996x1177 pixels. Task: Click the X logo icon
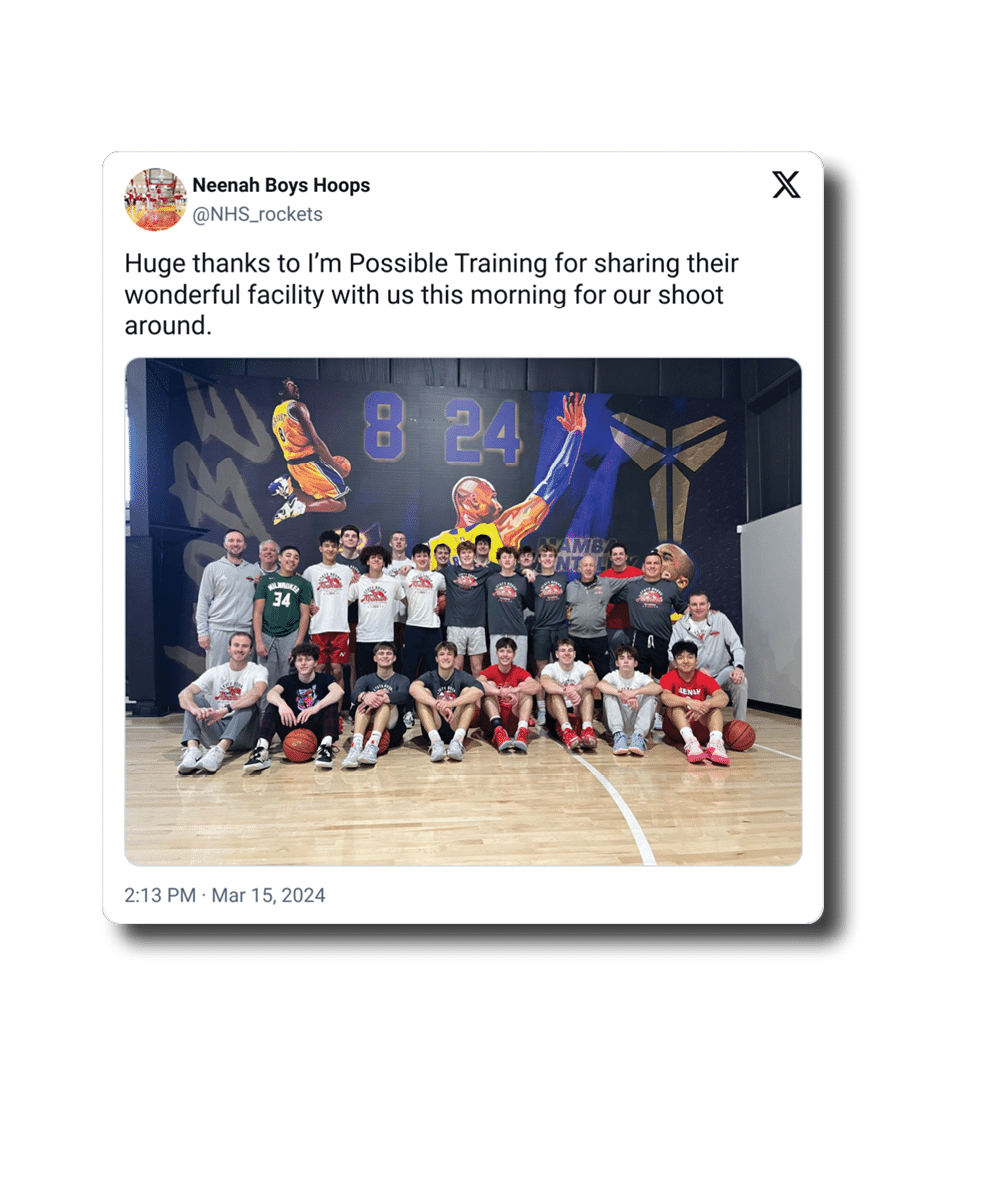coord(786,185)
